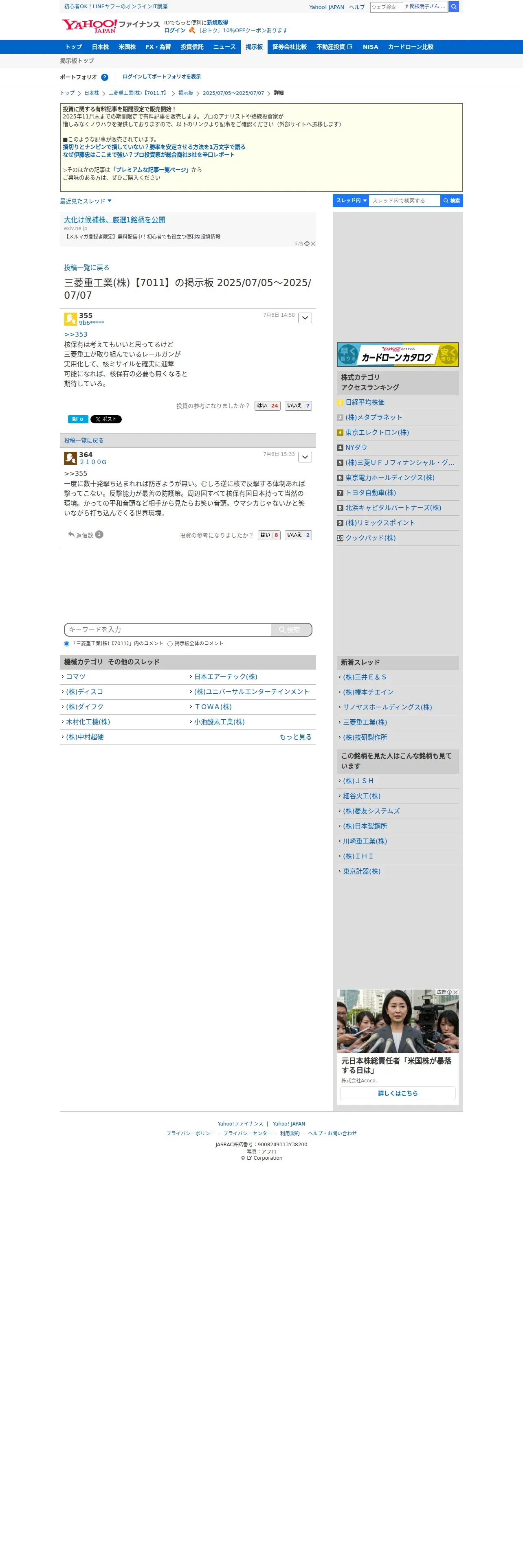Image resolution: width=523 pixels, height=1568 pixels.
Task: Vote いいえ on post 355
Action: click(x=298, y=405)
